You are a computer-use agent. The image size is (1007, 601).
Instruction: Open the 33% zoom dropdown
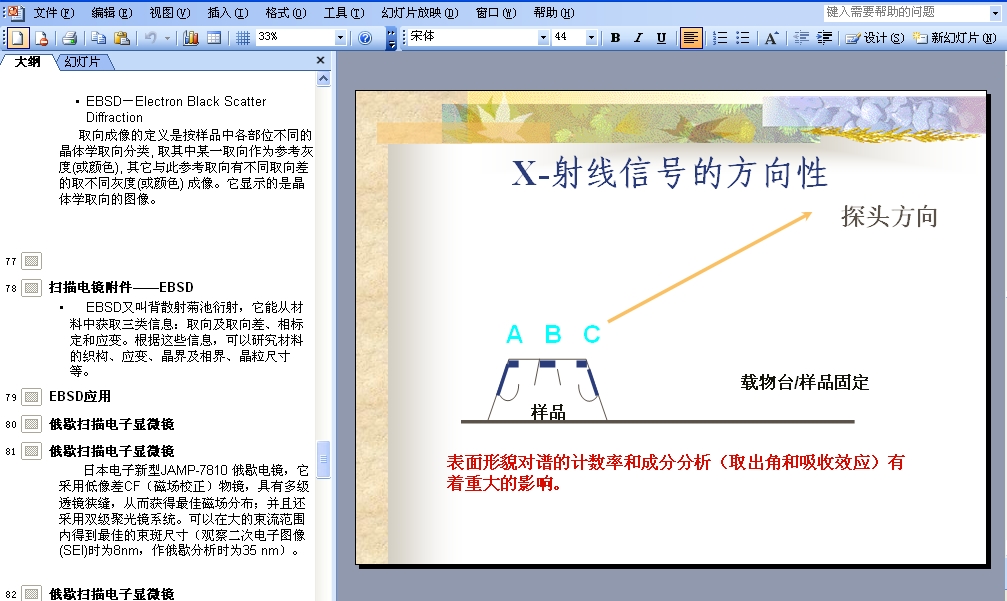(340, 38)
